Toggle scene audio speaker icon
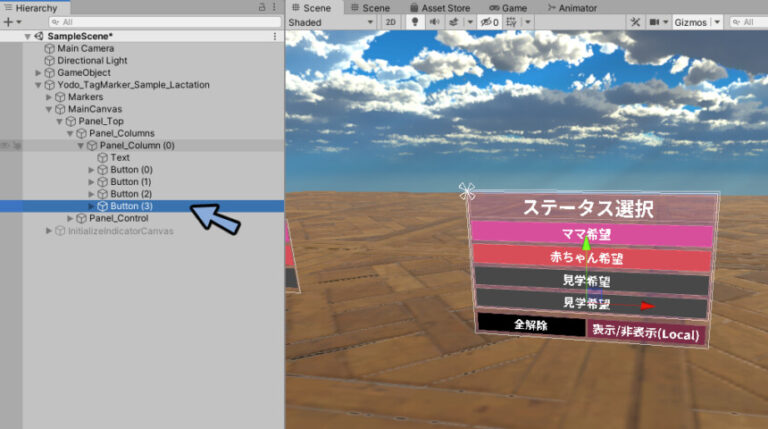Screen dimensions: 768x429 434,23
